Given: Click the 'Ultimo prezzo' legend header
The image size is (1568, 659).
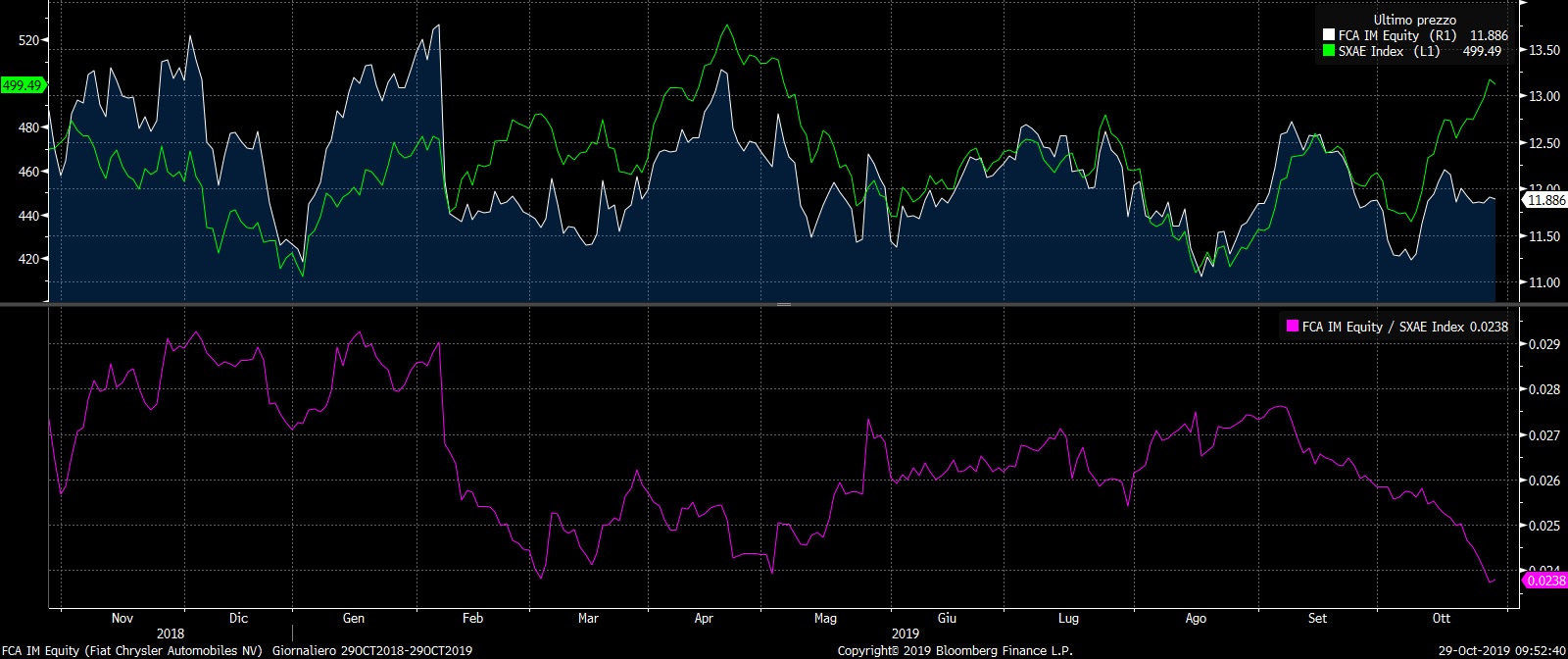Looking at the screenshot, I should [x=1414, y=20].
